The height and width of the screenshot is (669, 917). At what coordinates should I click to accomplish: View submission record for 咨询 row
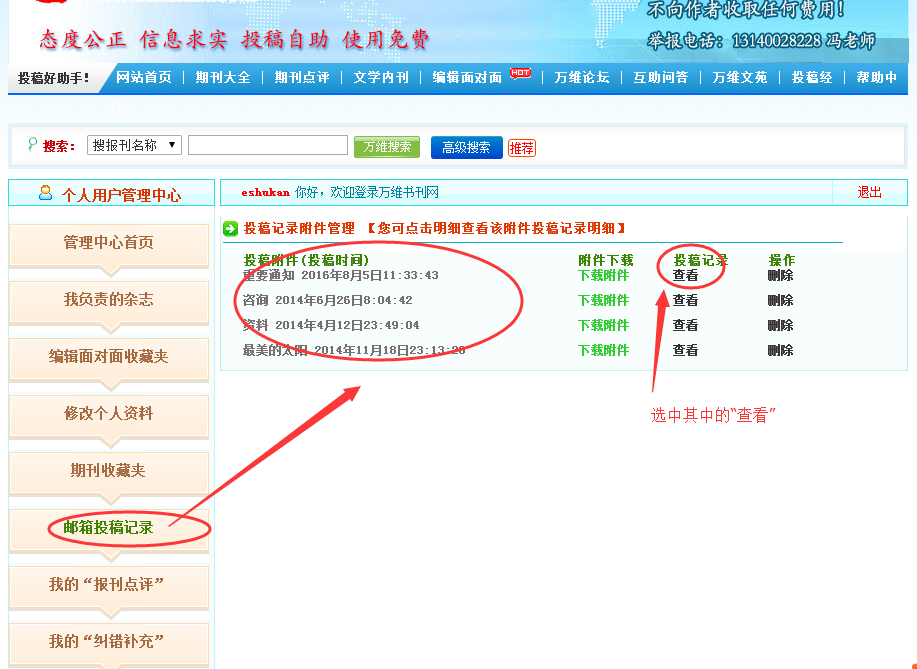click(x=685, y=300)
